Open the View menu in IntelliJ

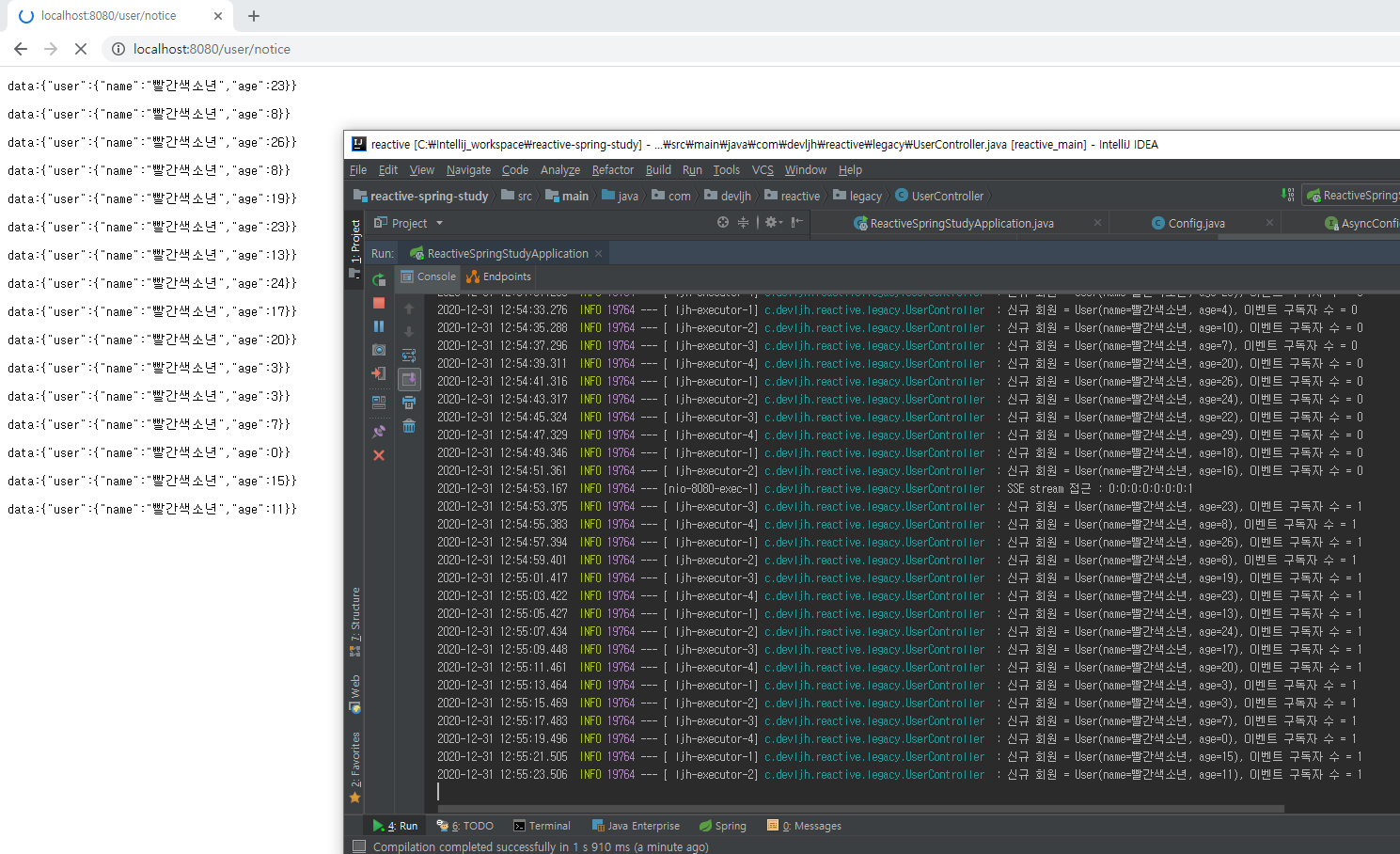pos(422,170)
